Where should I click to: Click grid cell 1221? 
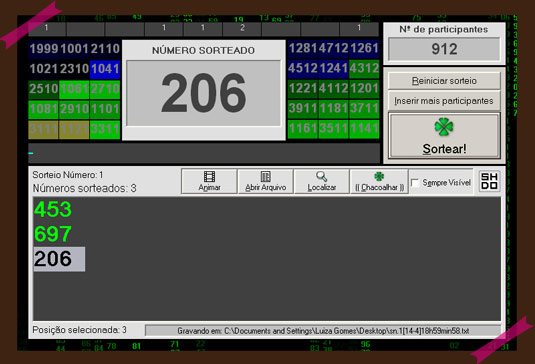(x=303, y=89)
